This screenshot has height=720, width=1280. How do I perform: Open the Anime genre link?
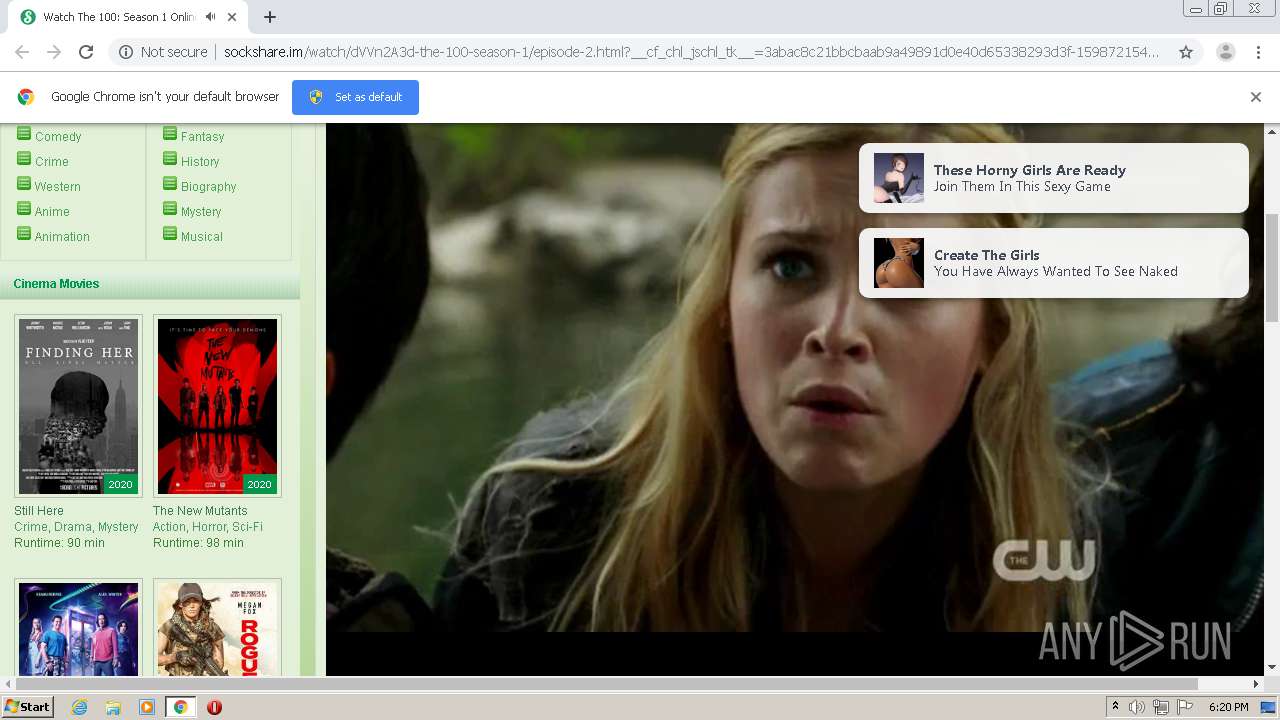click(52, 212)
